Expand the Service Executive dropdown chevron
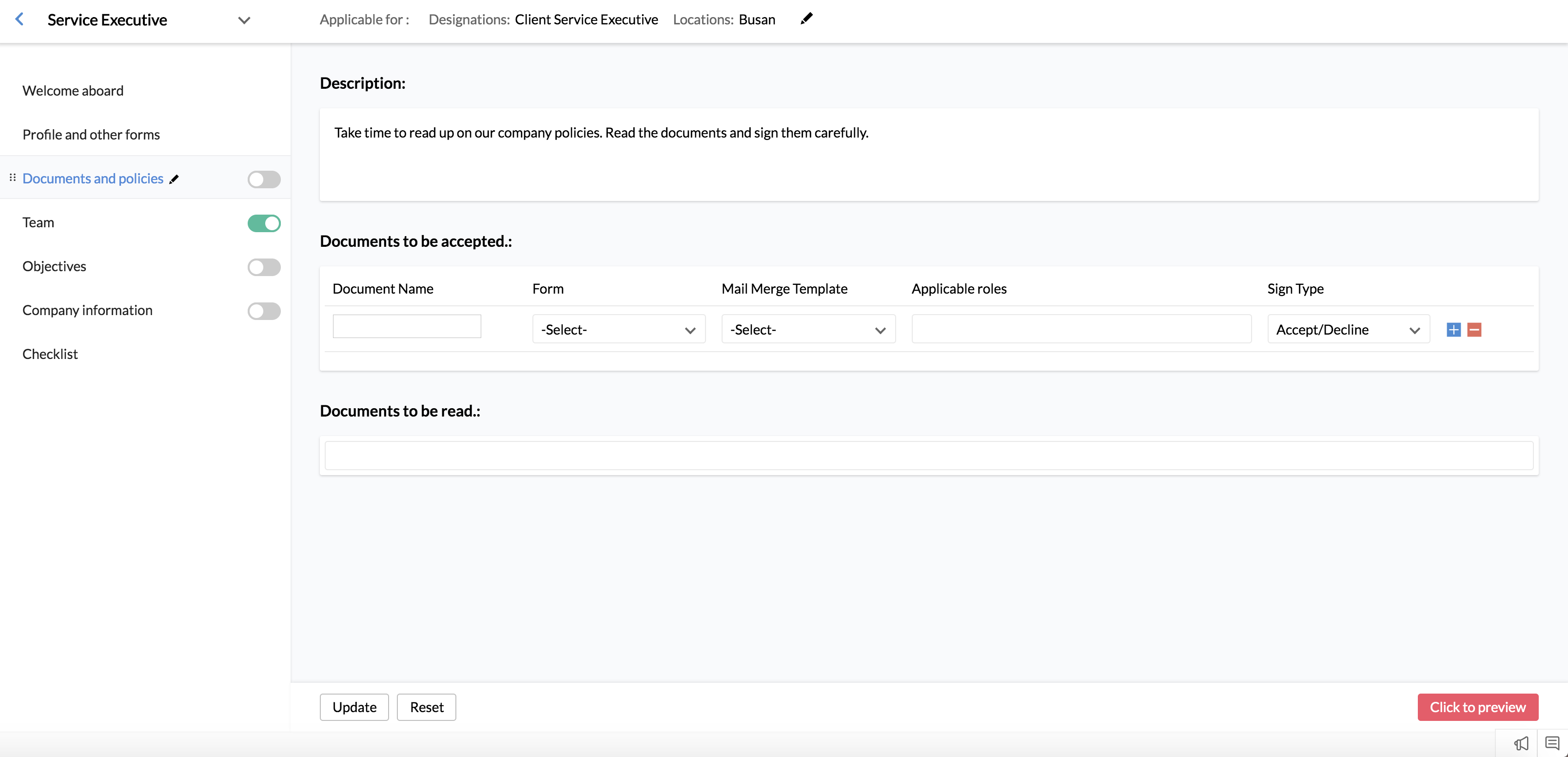This screenshot has height=757, width=1568. pos(244,20)
